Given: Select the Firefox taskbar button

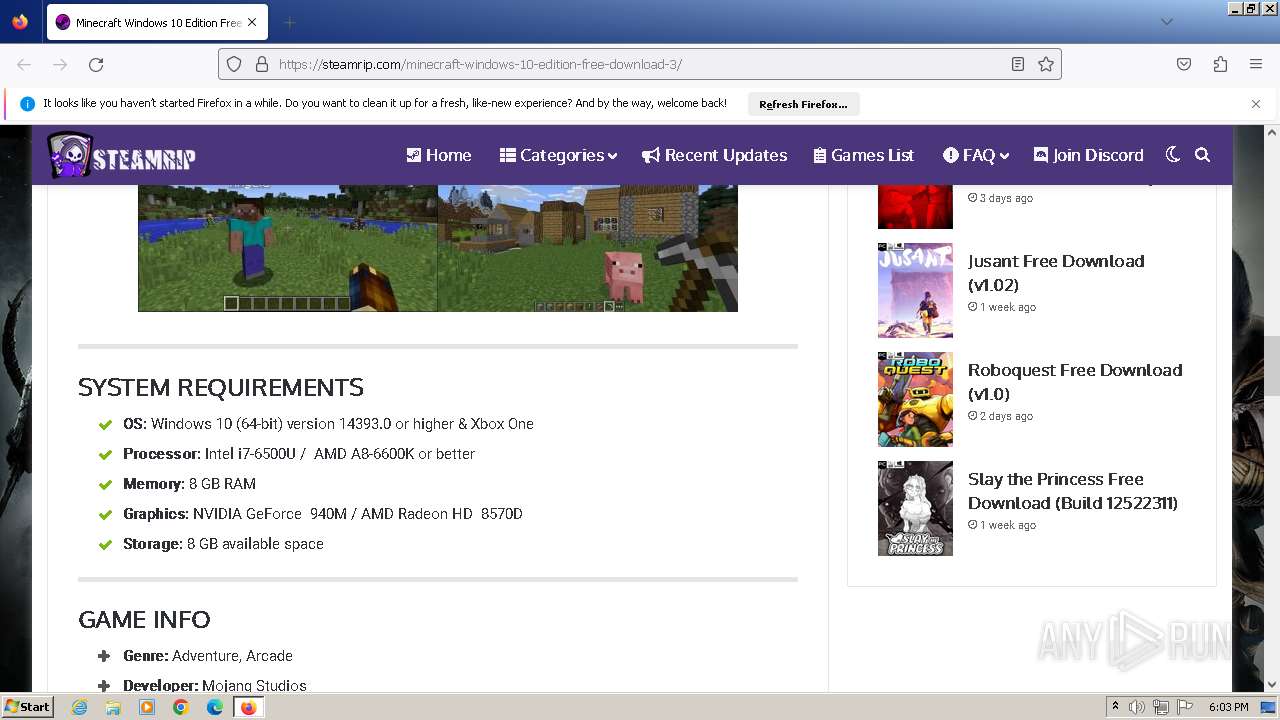Looking at the screenshot, I should 248,707.
